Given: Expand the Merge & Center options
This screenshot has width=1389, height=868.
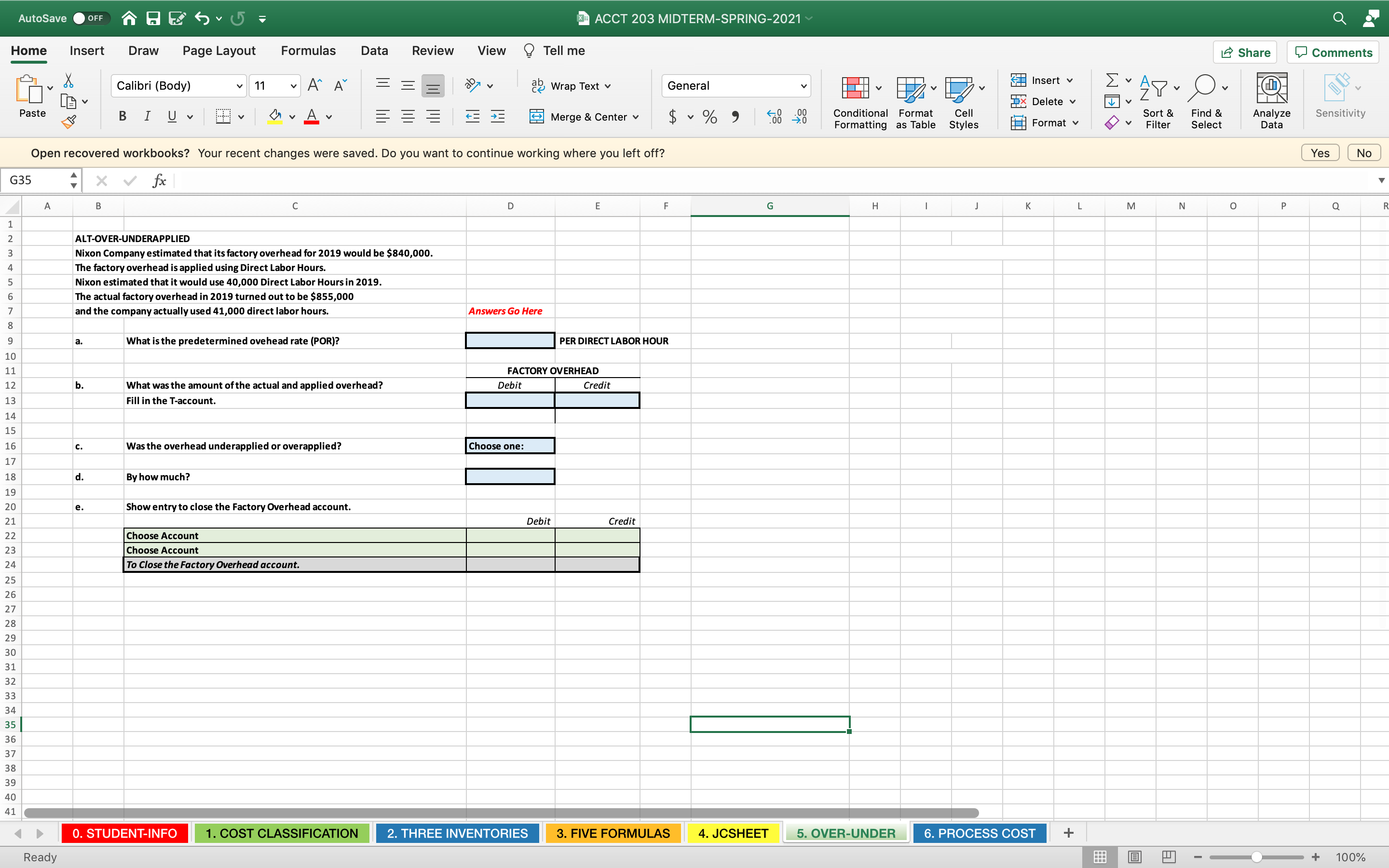Looking at the screenshot, I should coord(637,117).
